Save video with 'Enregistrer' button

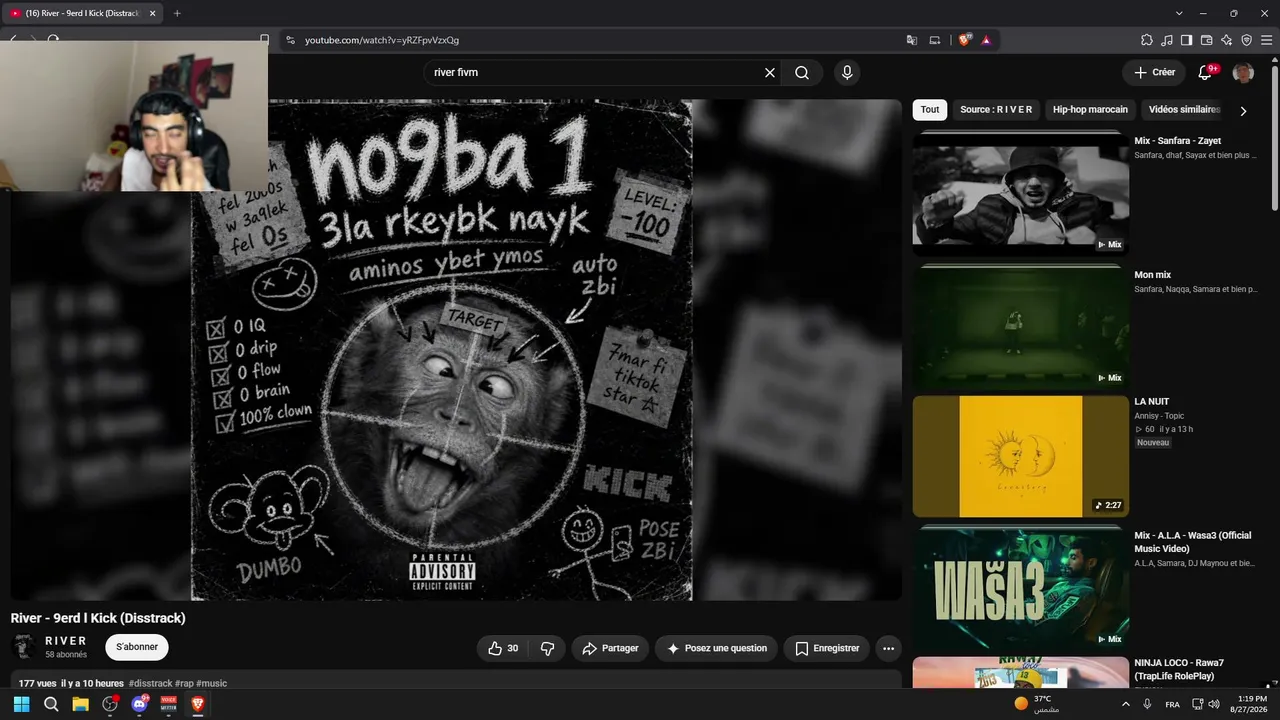pos(827,648)
